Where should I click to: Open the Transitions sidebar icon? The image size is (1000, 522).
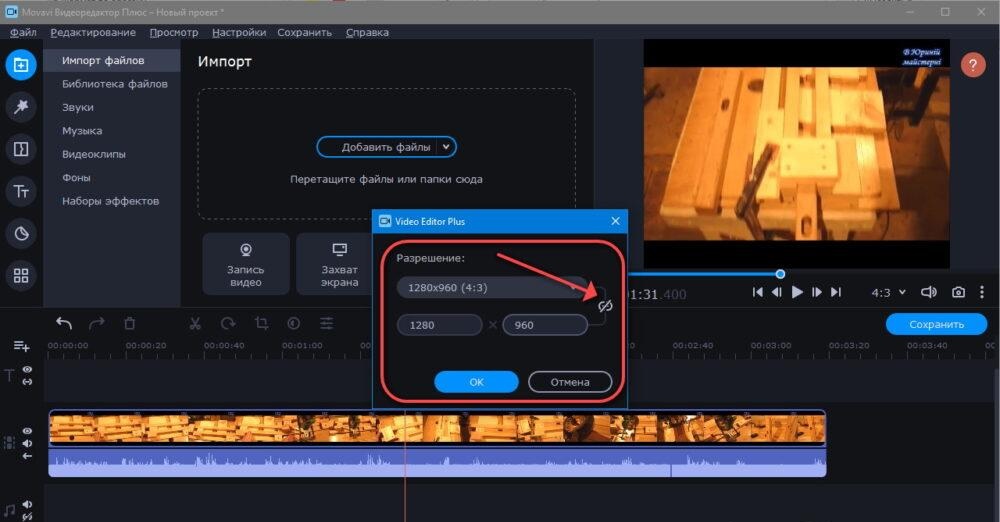click(20, 149)
